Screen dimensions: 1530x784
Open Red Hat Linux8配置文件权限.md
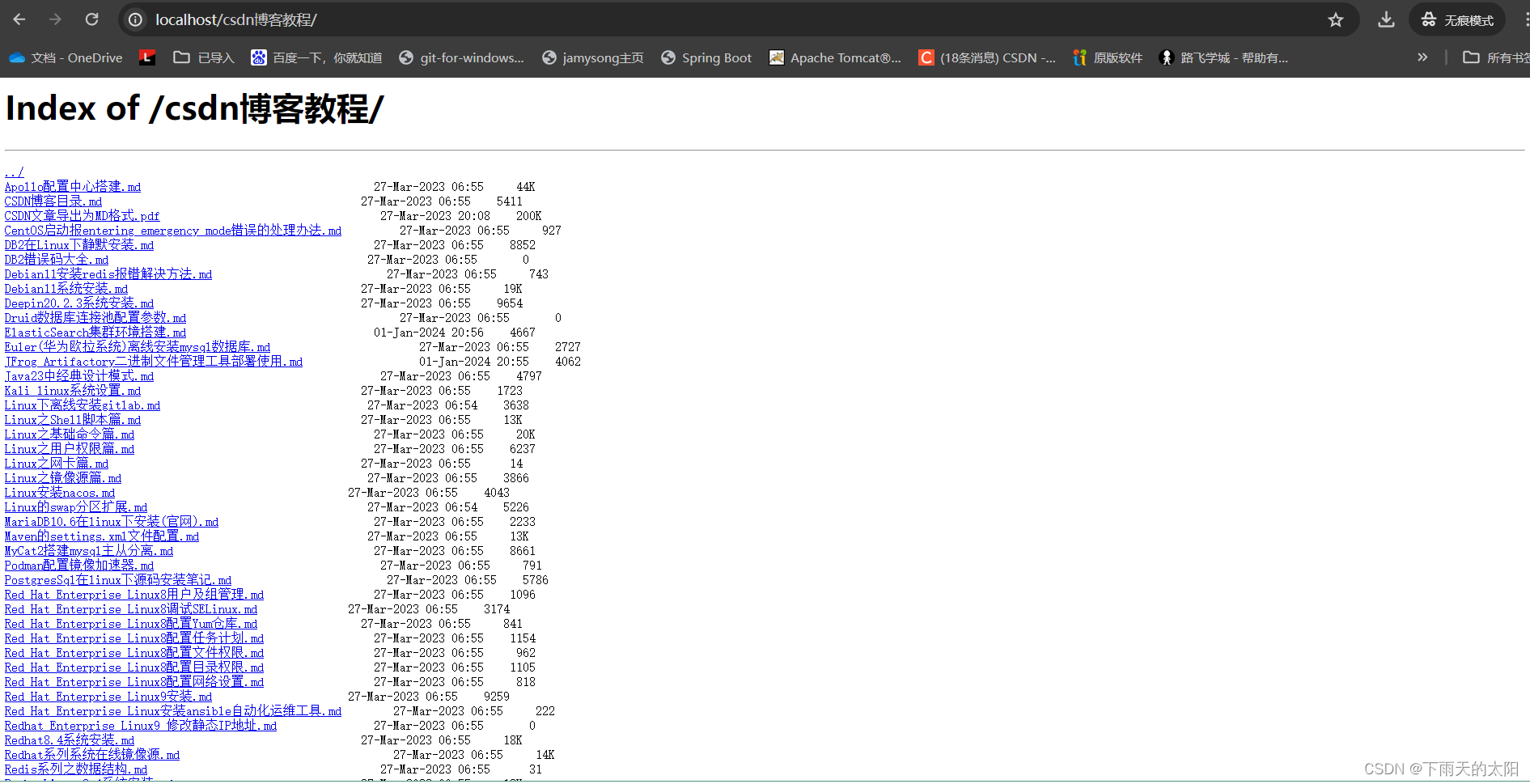(x=134, y=653)
